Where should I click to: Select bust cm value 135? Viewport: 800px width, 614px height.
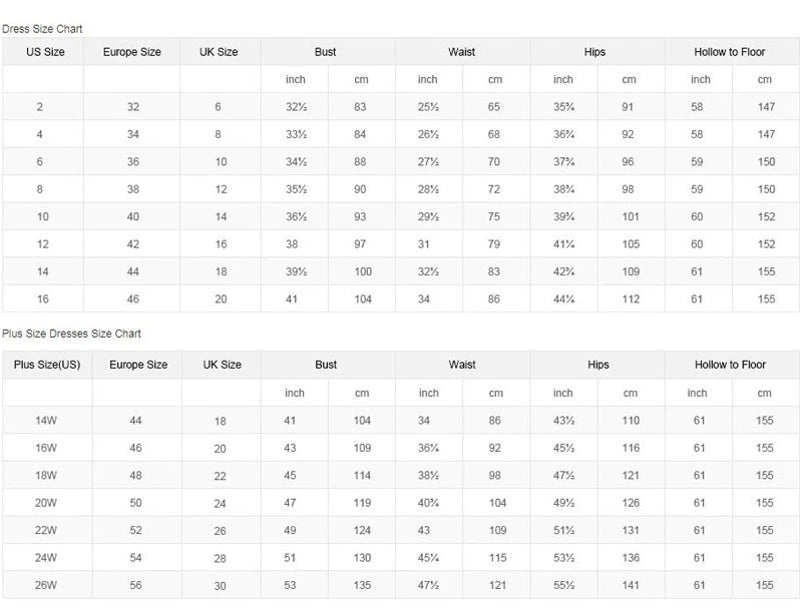362,585
